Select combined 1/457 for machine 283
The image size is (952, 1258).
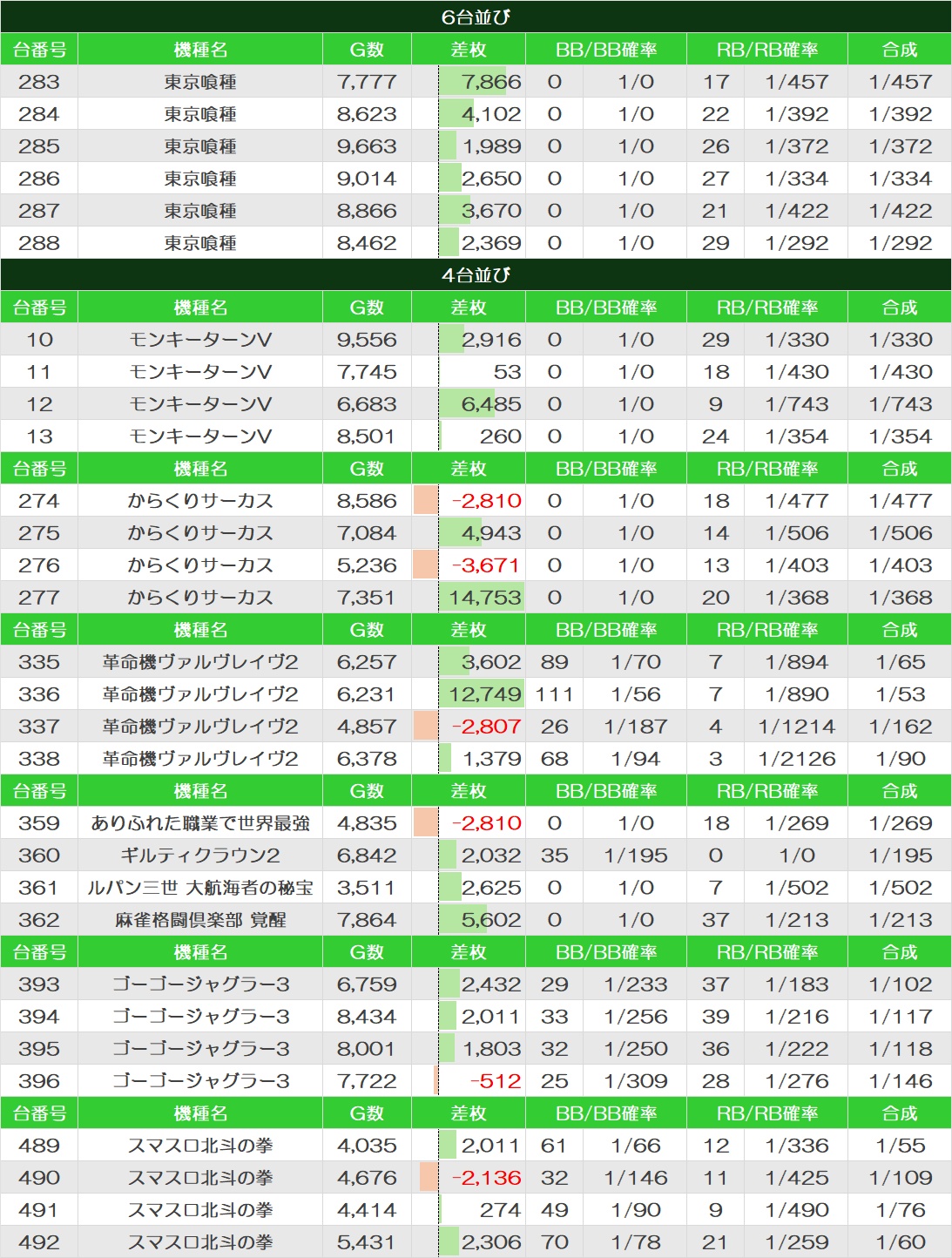click(901, 82)
